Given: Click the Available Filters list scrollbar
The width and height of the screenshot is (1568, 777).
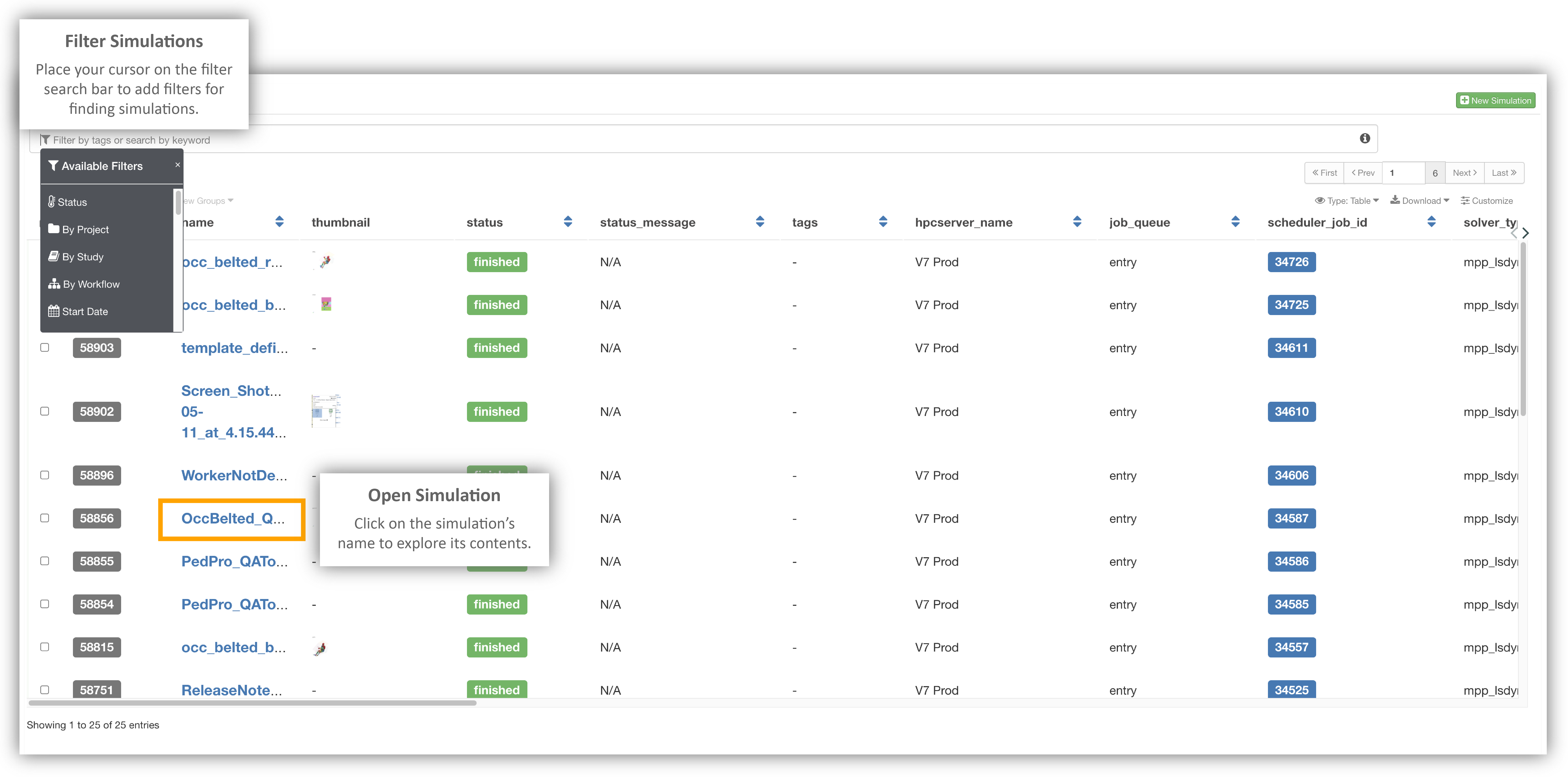Looking at the screenshot, I should point(178,202).
